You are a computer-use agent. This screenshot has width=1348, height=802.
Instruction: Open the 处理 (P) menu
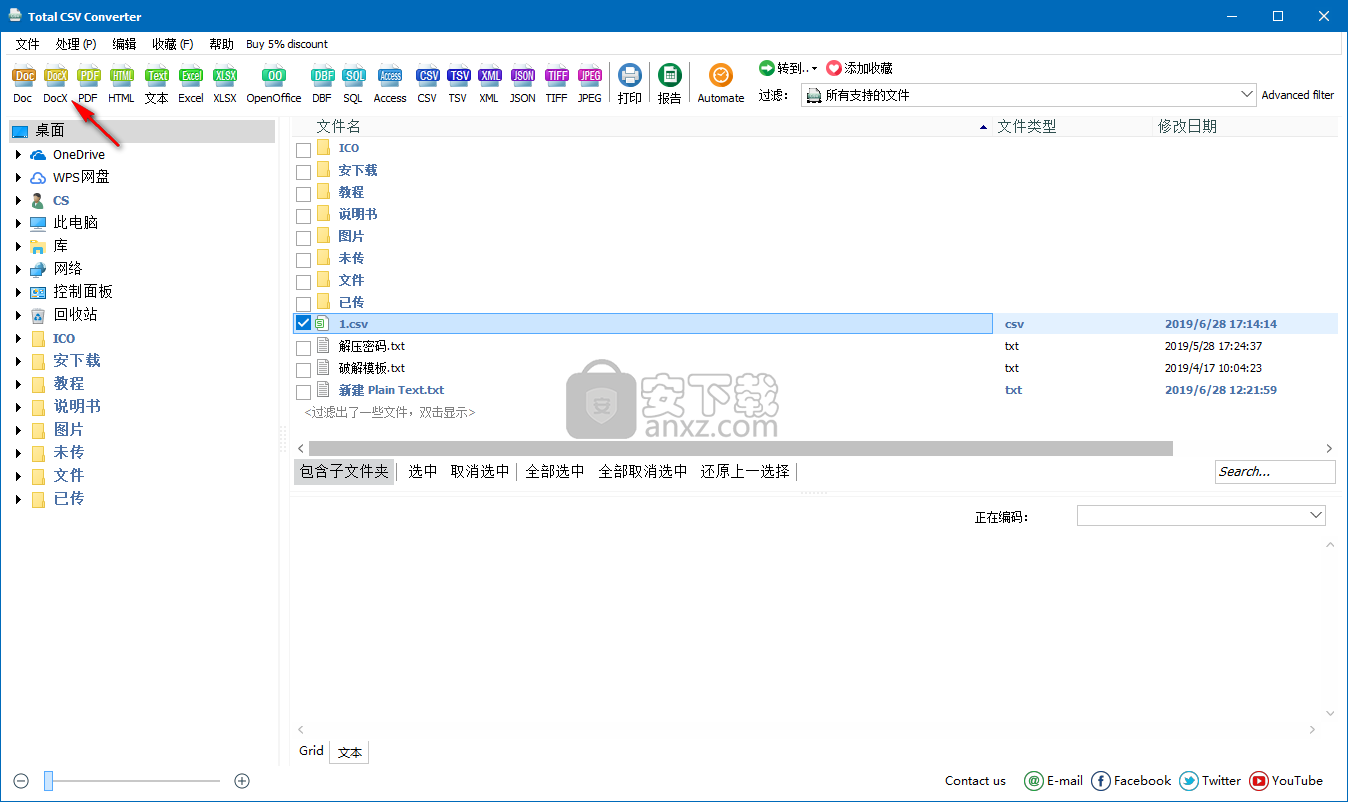[x=75, y=44]
